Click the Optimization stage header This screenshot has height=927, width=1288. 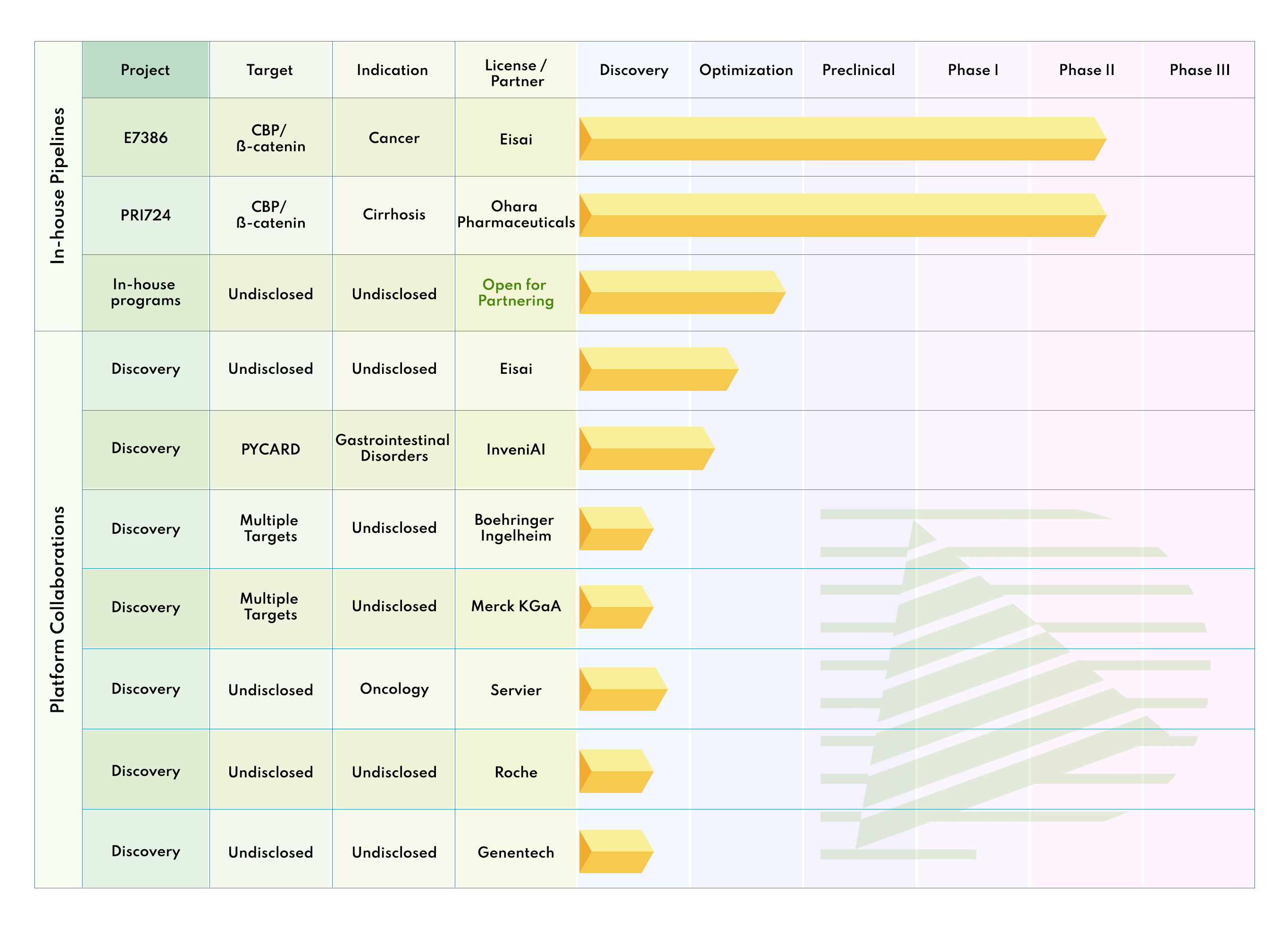746,69
